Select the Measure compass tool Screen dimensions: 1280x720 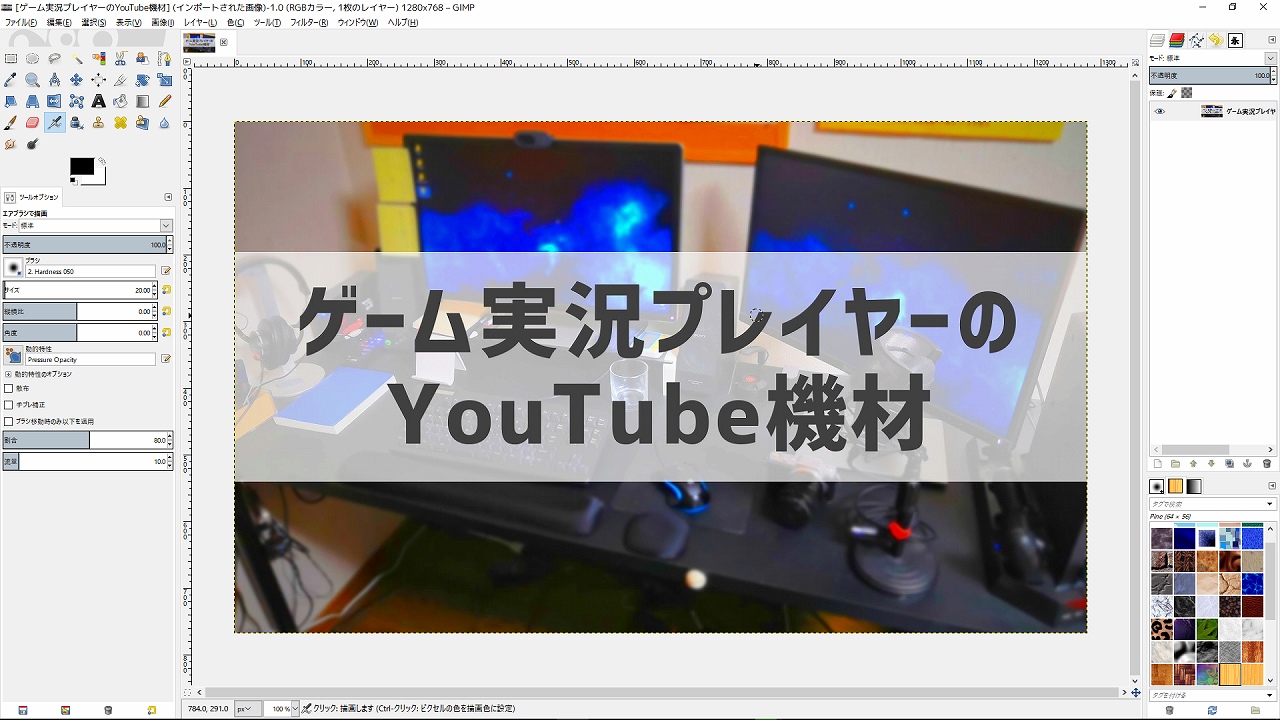pyautogui.click(x=54, y=80)
